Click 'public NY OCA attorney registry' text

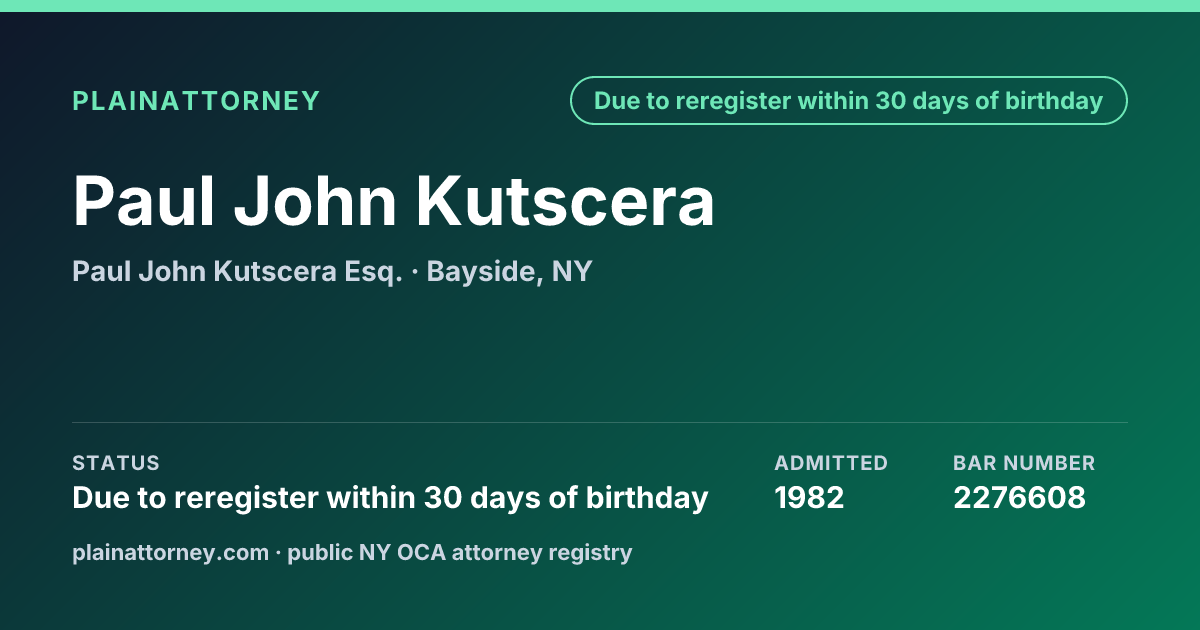pyautogui.click(x=460, y=552)
